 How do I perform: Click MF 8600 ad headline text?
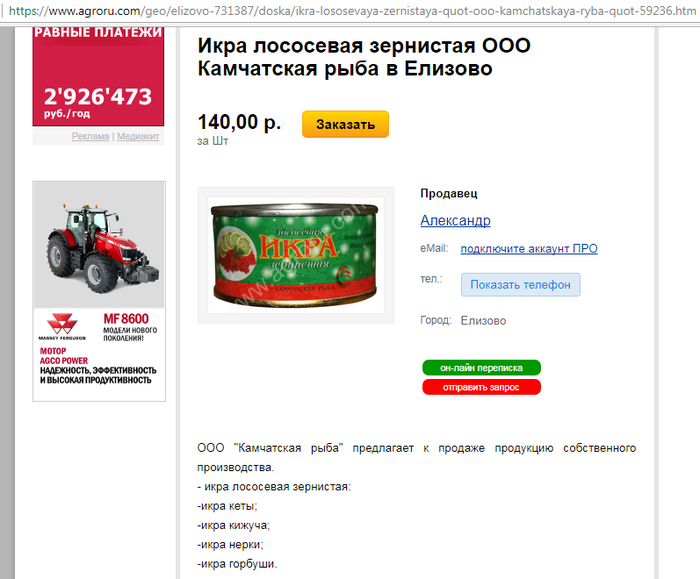pos(126,319)
